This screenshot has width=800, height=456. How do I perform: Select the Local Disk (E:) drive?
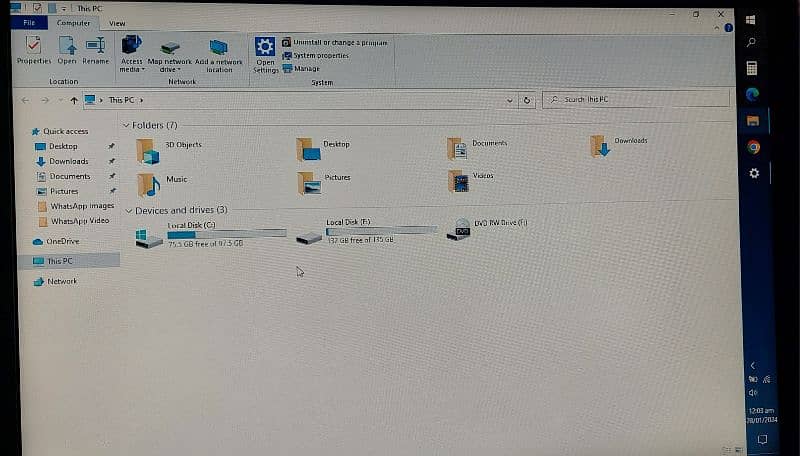(366, 232)
